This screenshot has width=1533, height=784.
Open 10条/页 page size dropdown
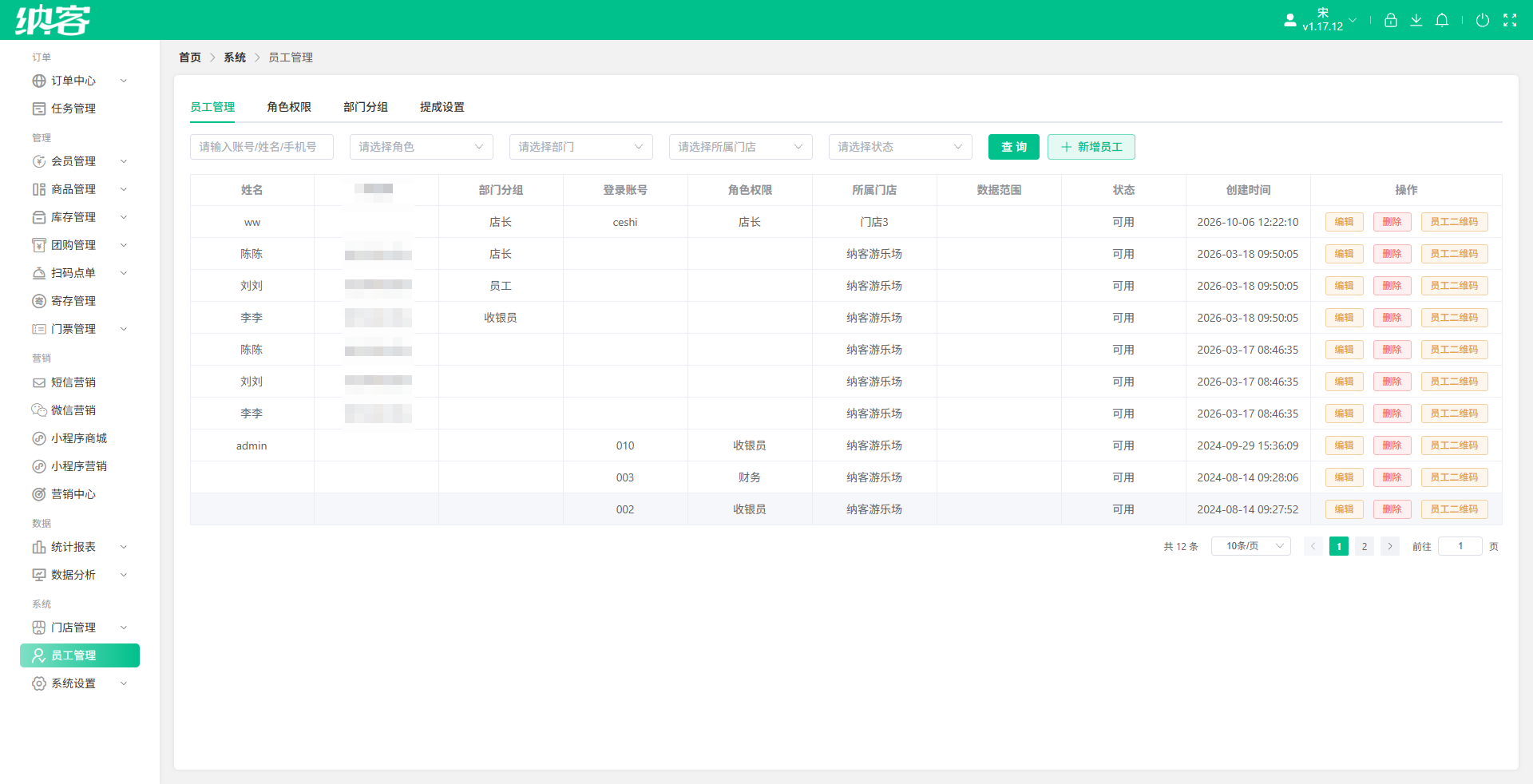point(1251,546)
